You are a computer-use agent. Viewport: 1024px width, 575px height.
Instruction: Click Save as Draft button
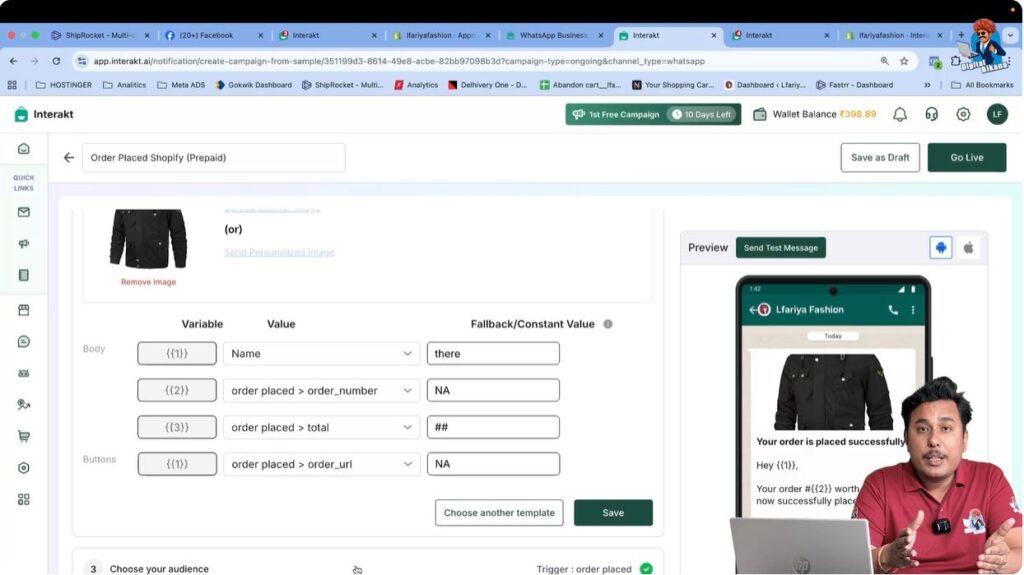point(880,157)
